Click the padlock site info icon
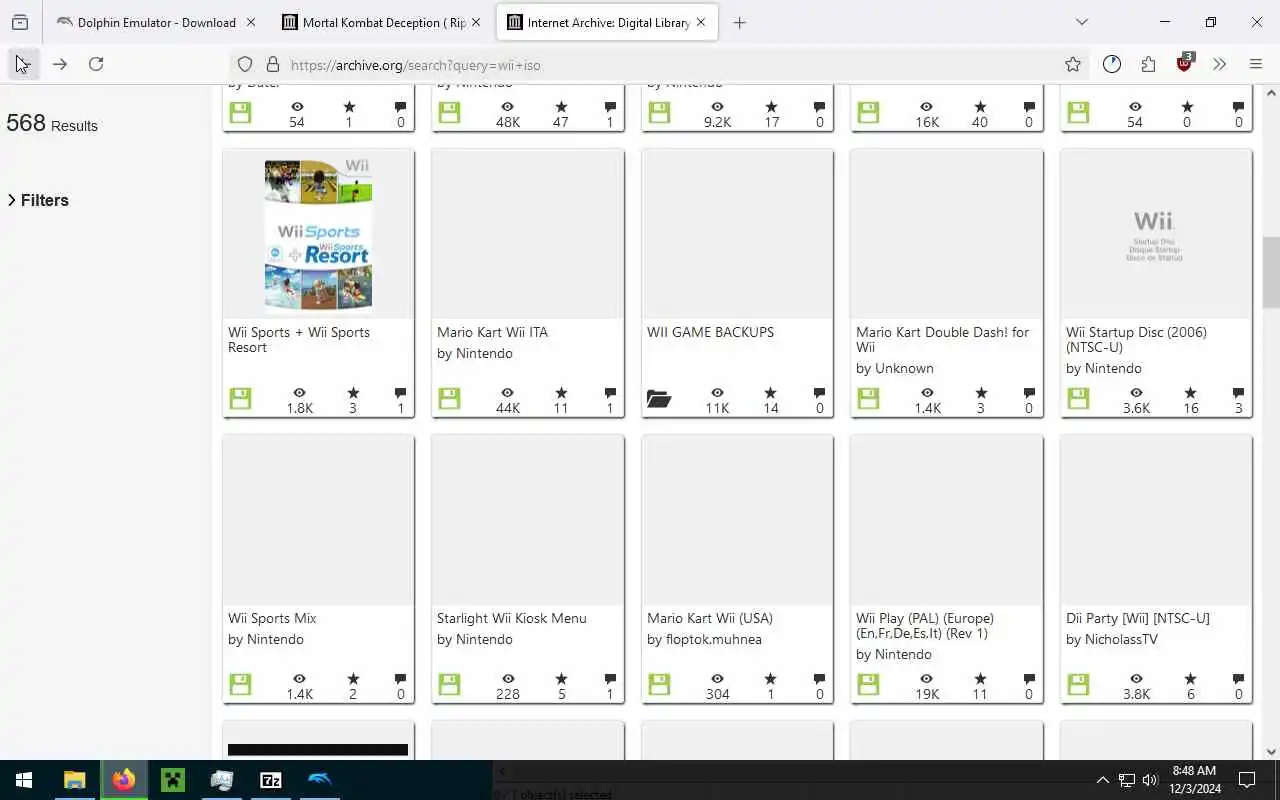 (x=272, y=64)
